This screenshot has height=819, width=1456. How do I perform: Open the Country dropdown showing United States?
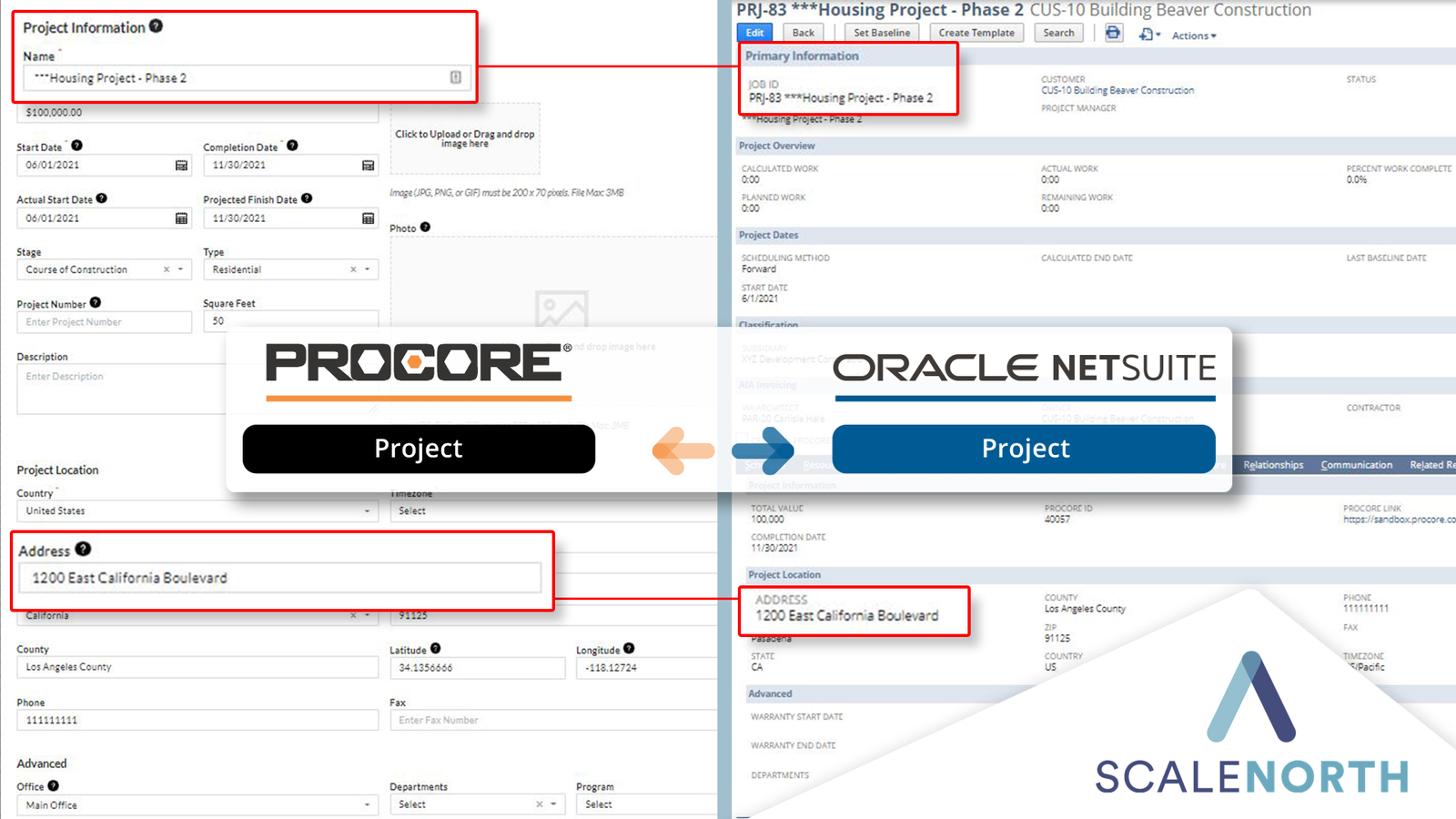197,511
